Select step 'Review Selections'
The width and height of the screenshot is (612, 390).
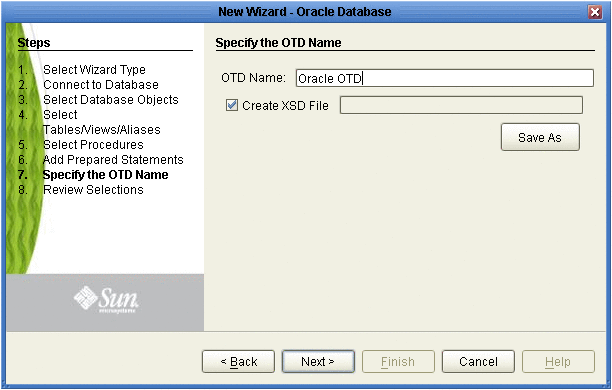click(93, 190)
